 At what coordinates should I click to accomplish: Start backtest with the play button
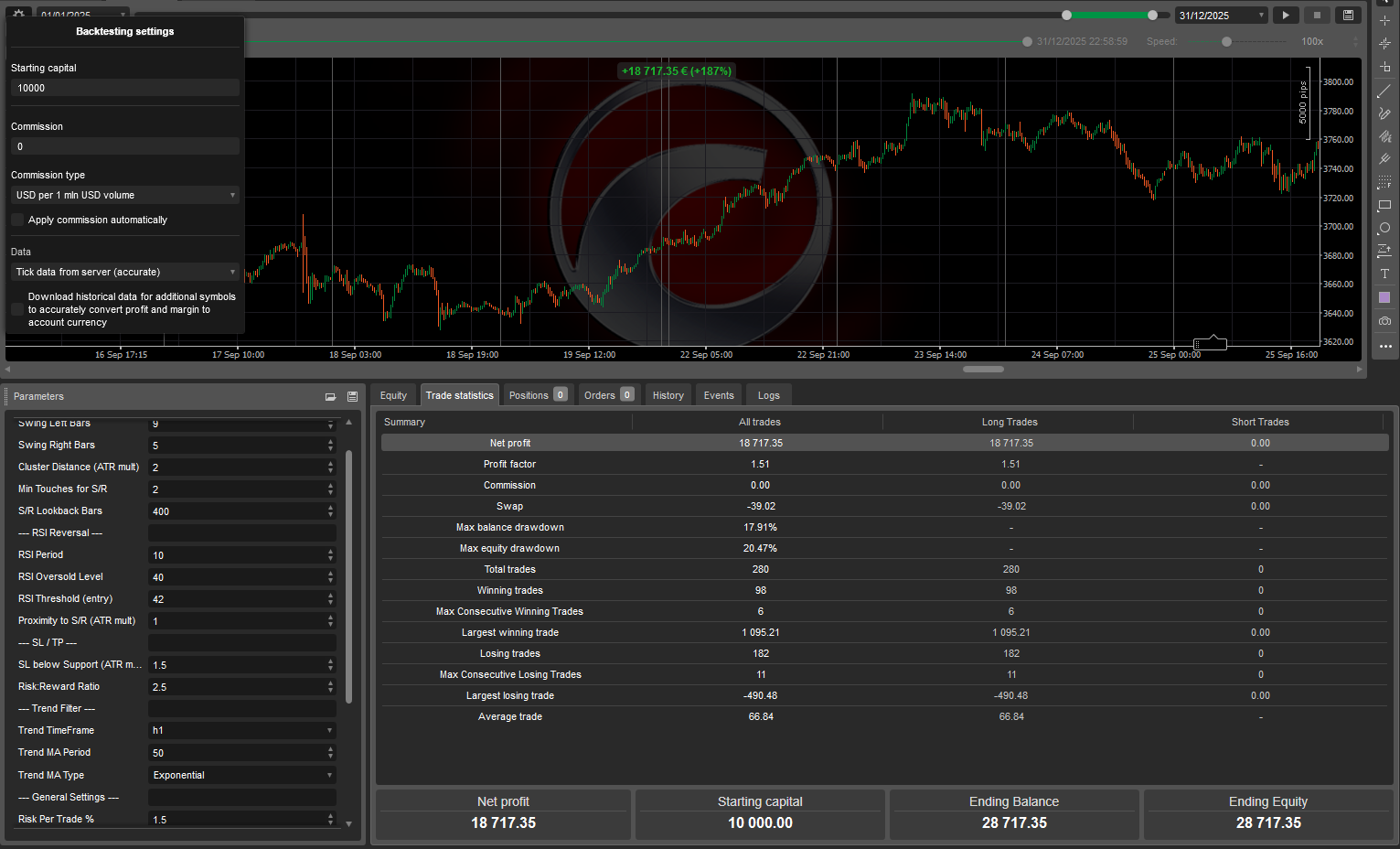(x=1286, y=16)
